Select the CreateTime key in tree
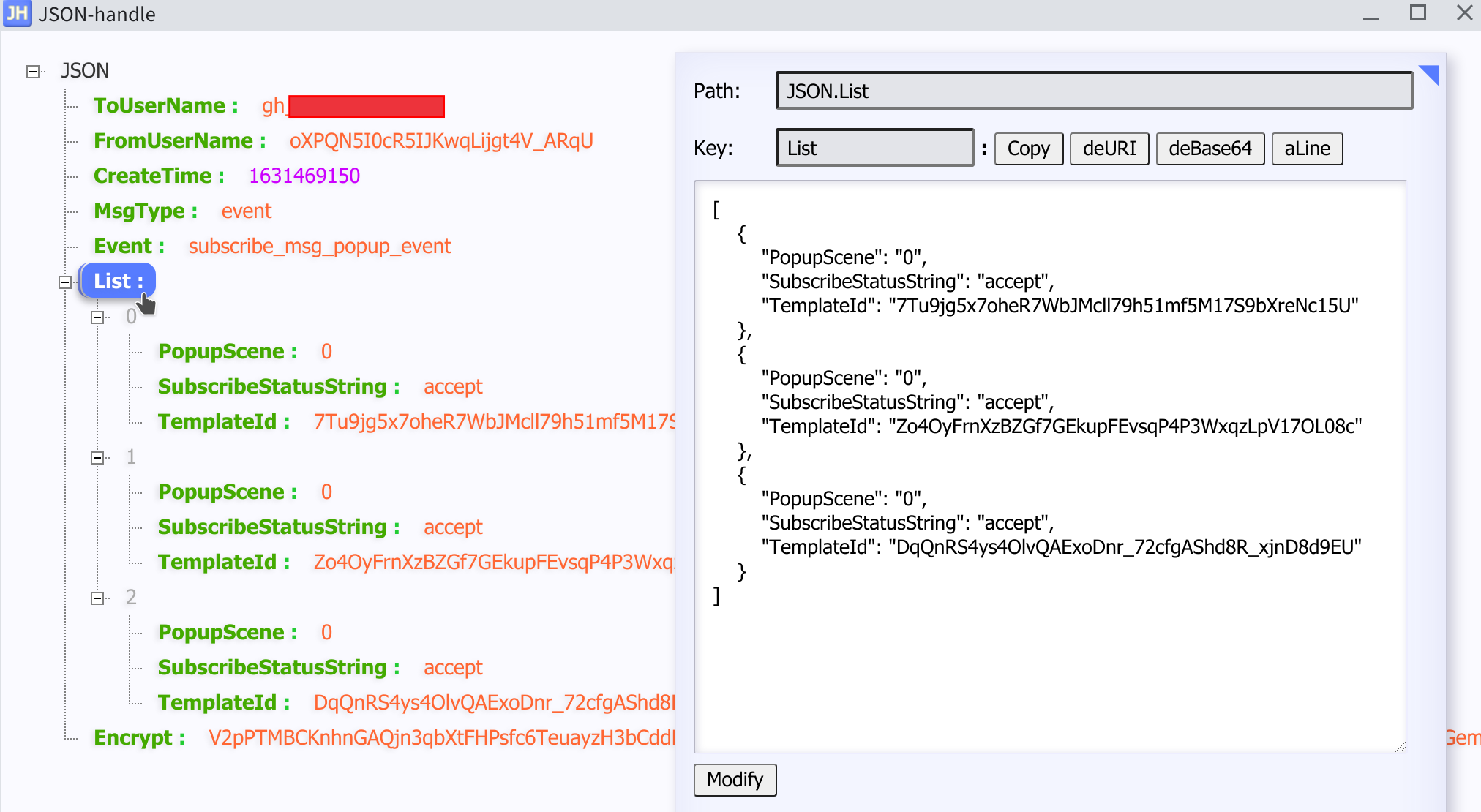 coord(153,176)
